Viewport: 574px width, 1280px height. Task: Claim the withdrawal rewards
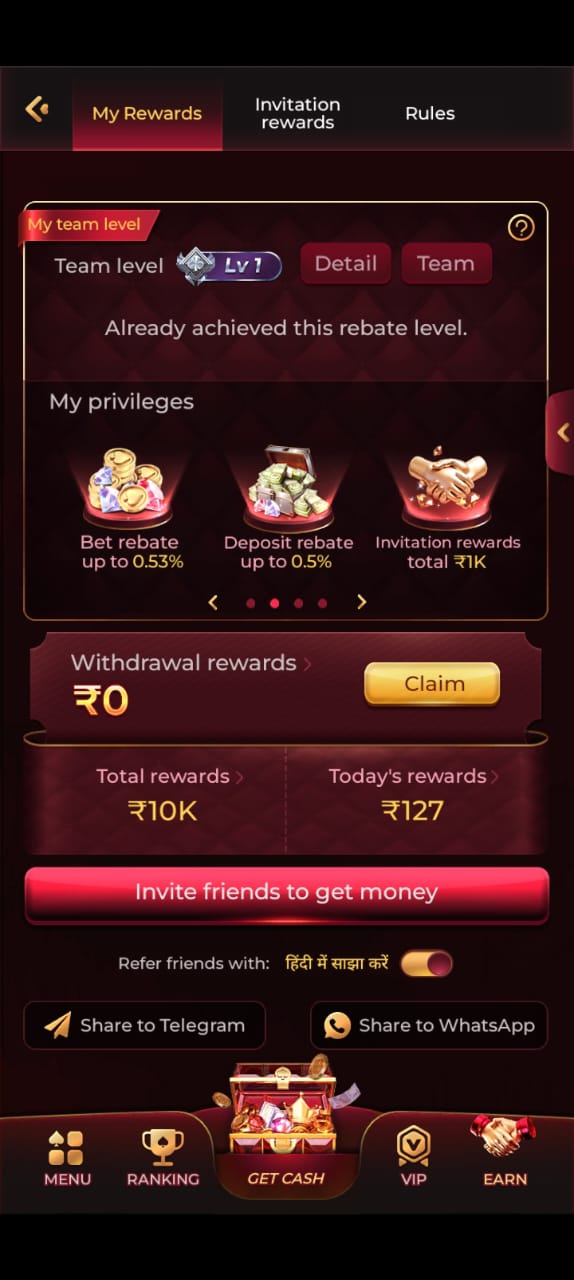tap(432, 684)
